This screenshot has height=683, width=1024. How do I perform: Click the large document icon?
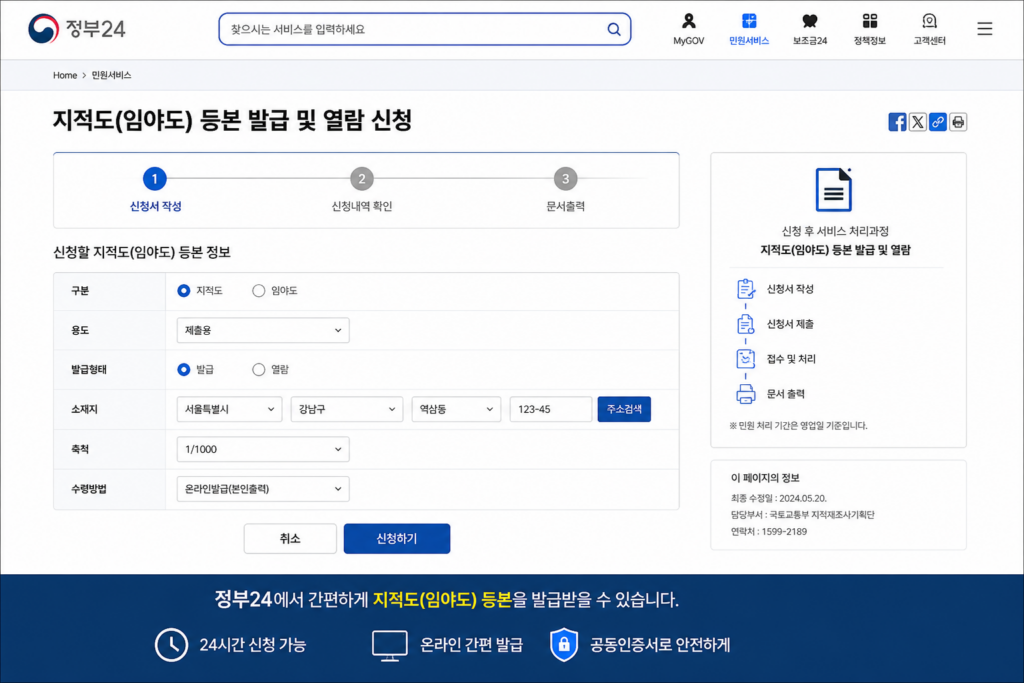(x=834, y=189)
